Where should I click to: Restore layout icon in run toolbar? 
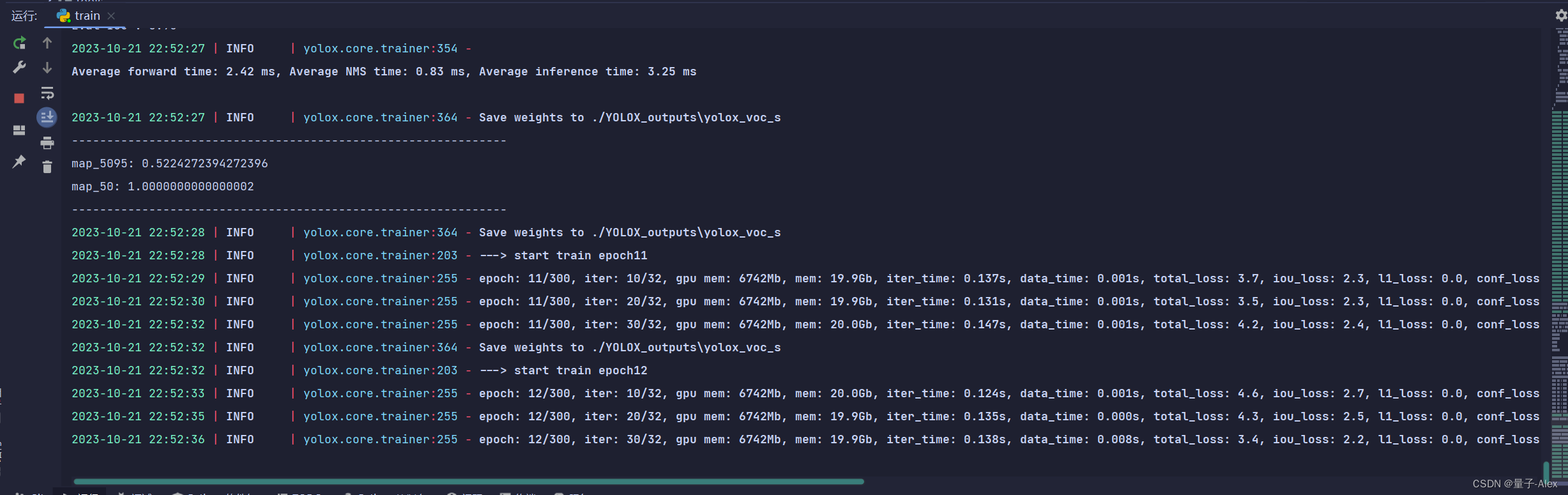pos(19,130)
